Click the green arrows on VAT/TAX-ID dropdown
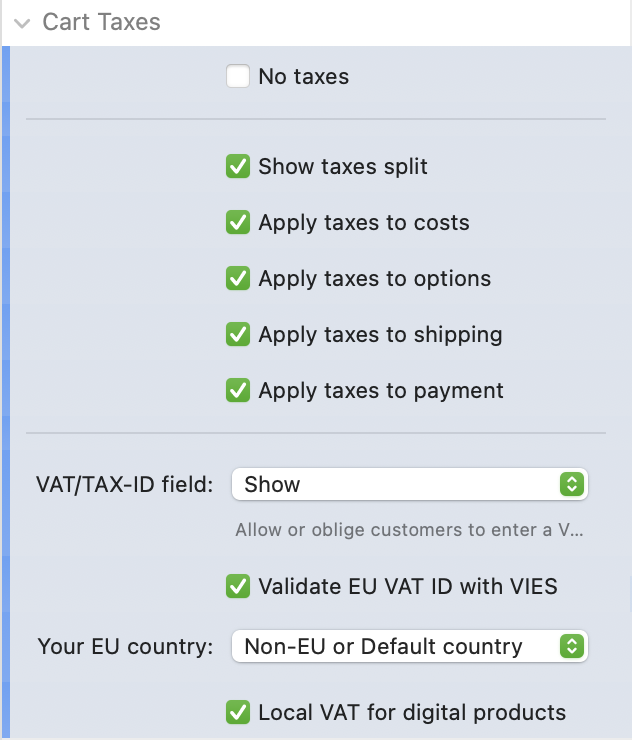 coord(571,484)
